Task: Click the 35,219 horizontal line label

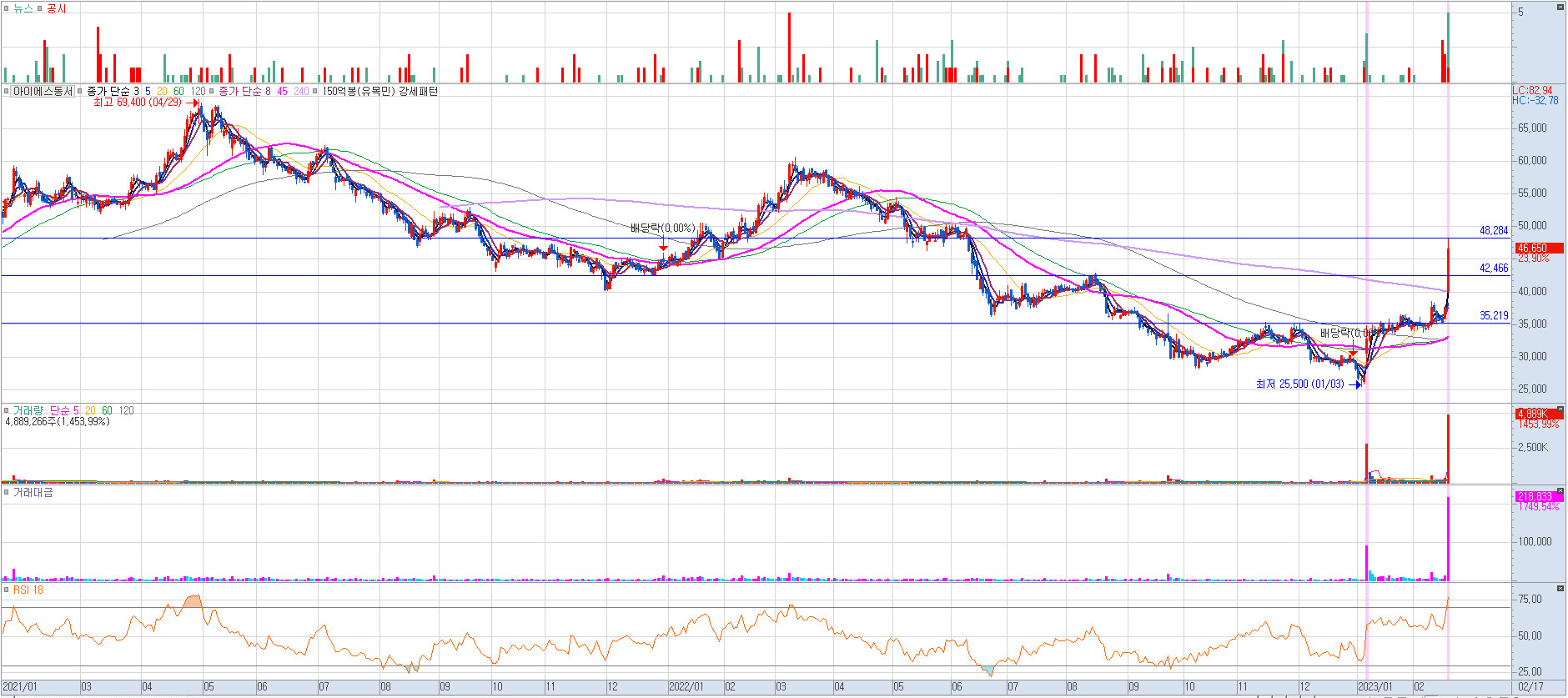Action: (1494, 315)
